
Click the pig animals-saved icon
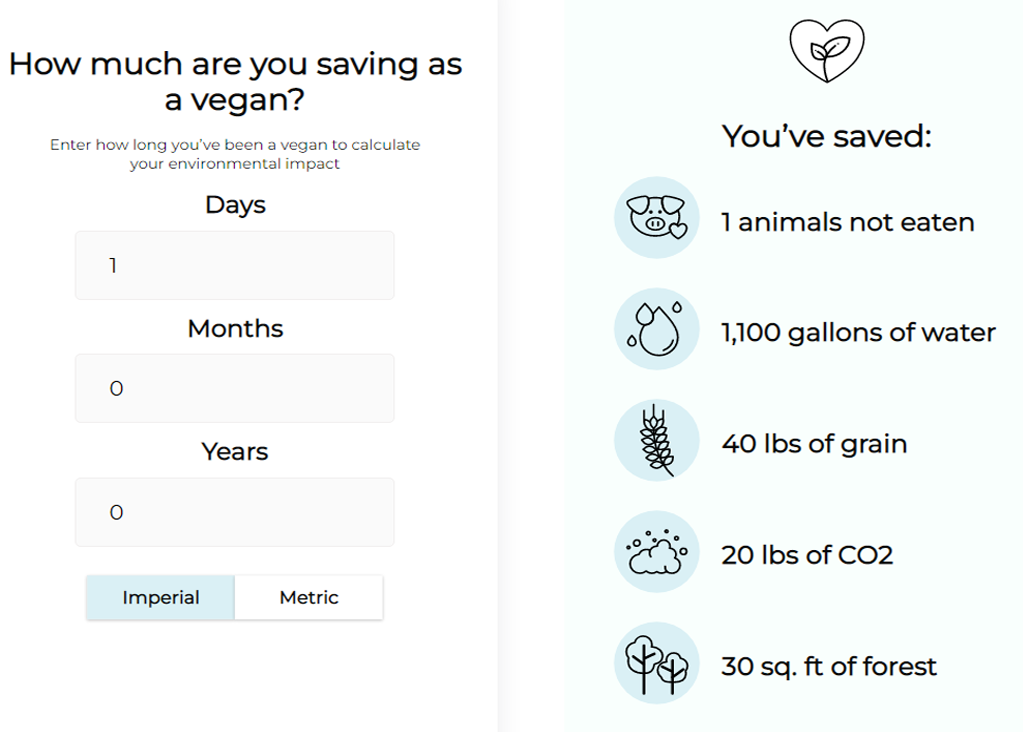pos(656,218)
